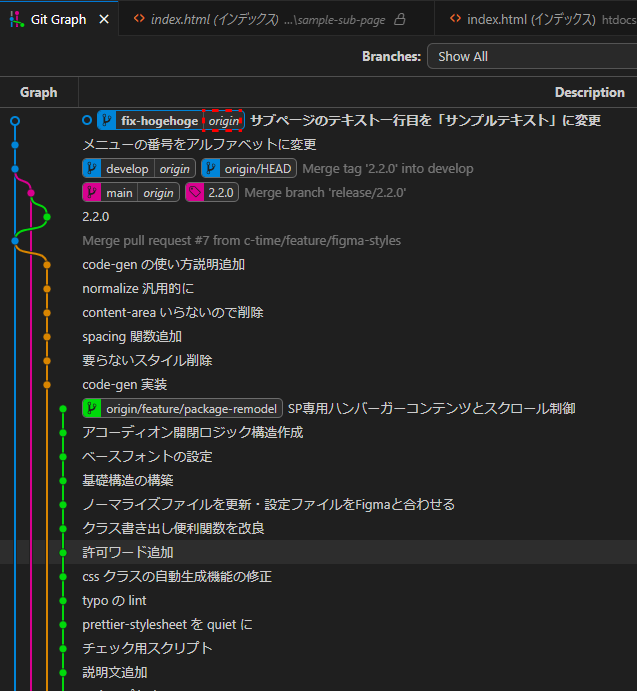637x691 pixels.
Task: Click the branch icon on main label
Action: click(93, 193)
